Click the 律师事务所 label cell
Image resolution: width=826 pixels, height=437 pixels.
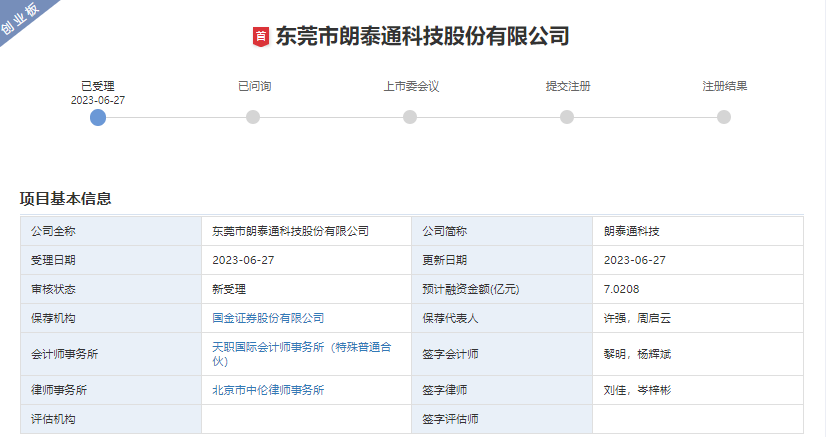111,390
